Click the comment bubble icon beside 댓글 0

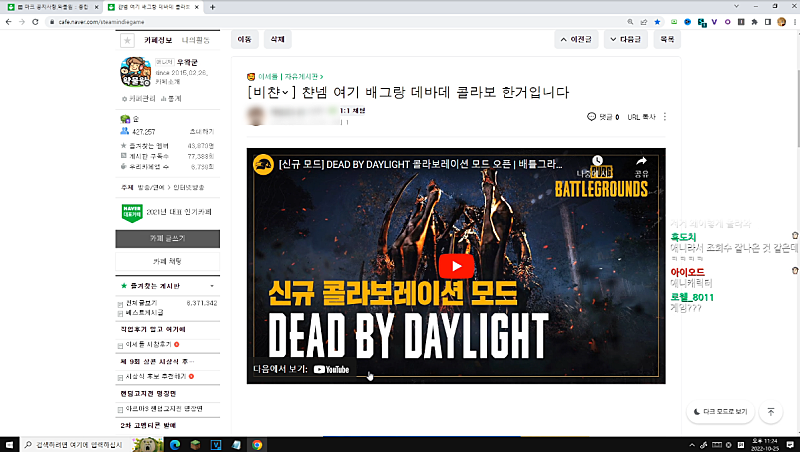point(592,117)
